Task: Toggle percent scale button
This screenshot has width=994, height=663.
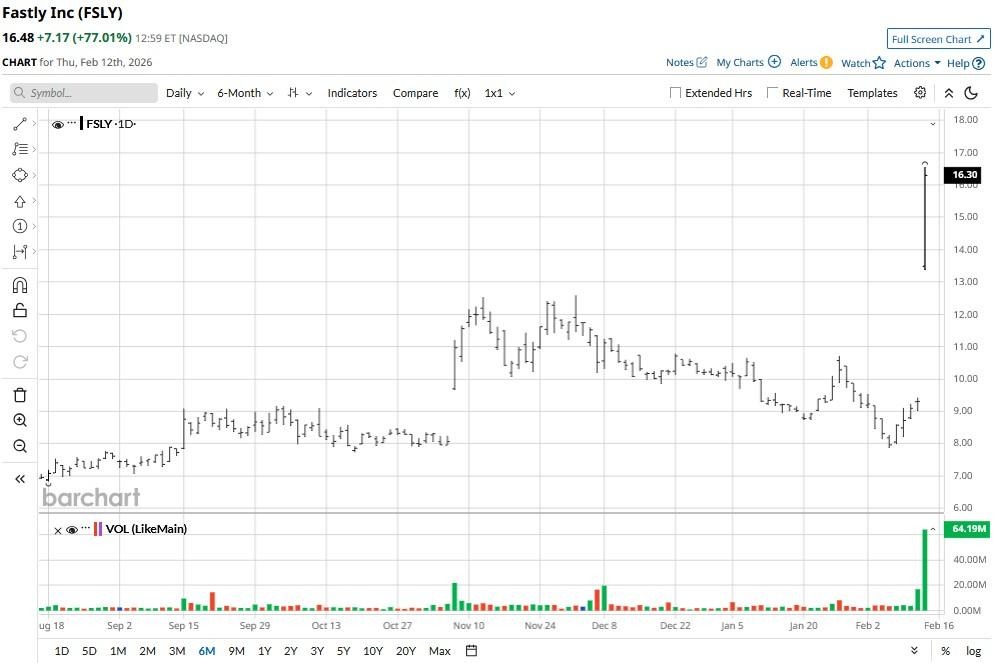Action: click(x=945, y=651)
